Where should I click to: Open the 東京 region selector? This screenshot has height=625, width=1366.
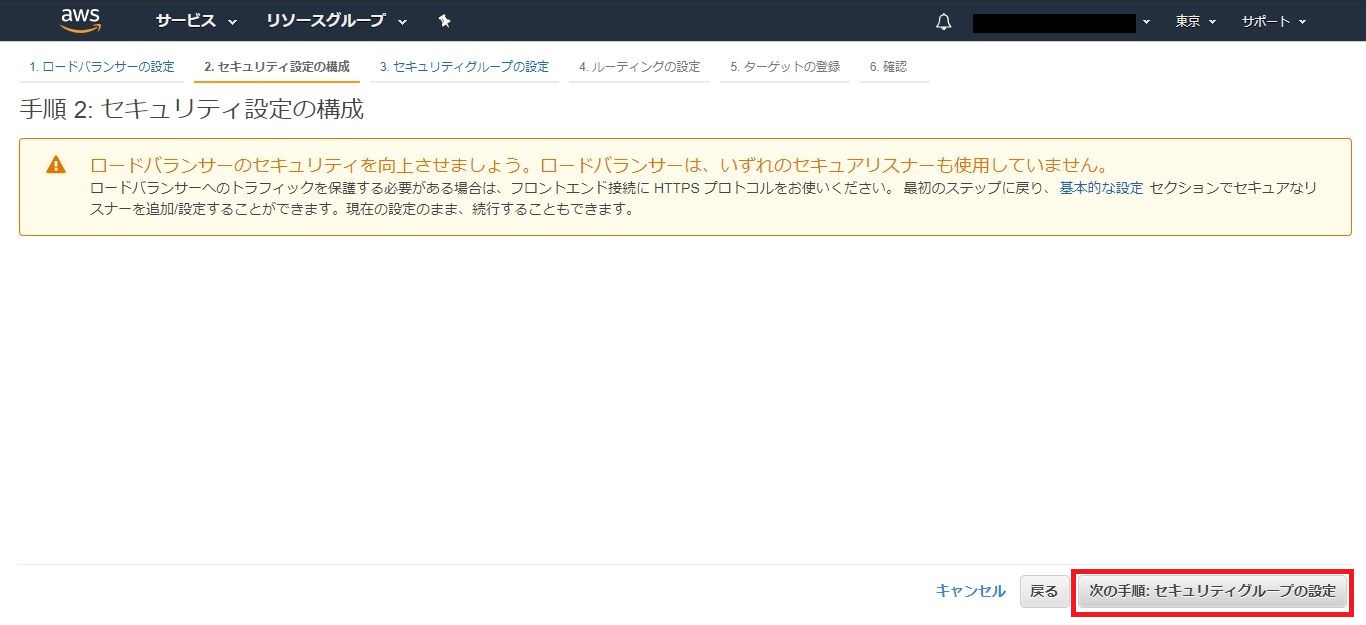(x=1196, y=21)
